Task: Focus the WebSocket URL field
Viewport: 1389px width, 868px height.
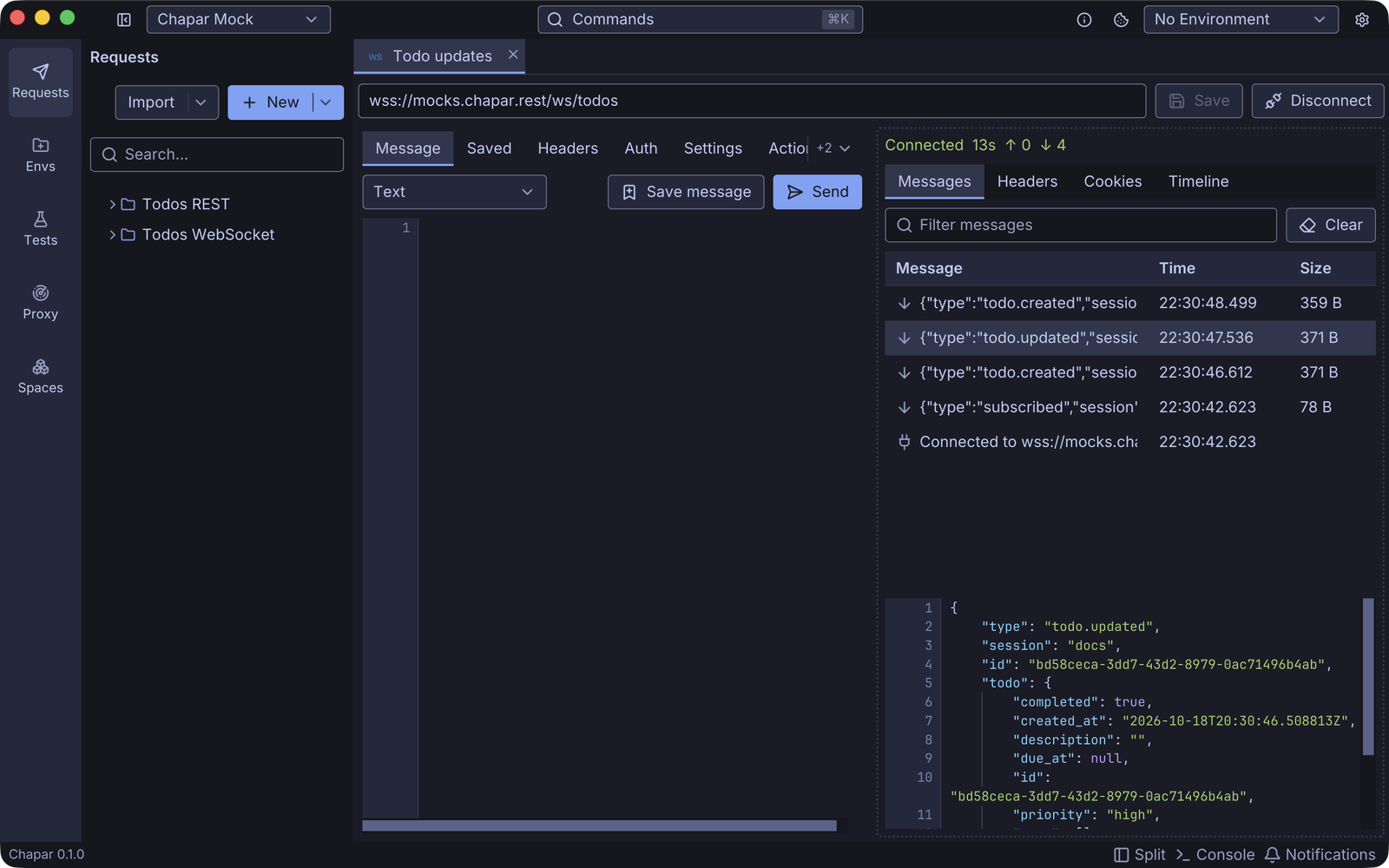Action: pyautogui.click(x=752, y=101)
